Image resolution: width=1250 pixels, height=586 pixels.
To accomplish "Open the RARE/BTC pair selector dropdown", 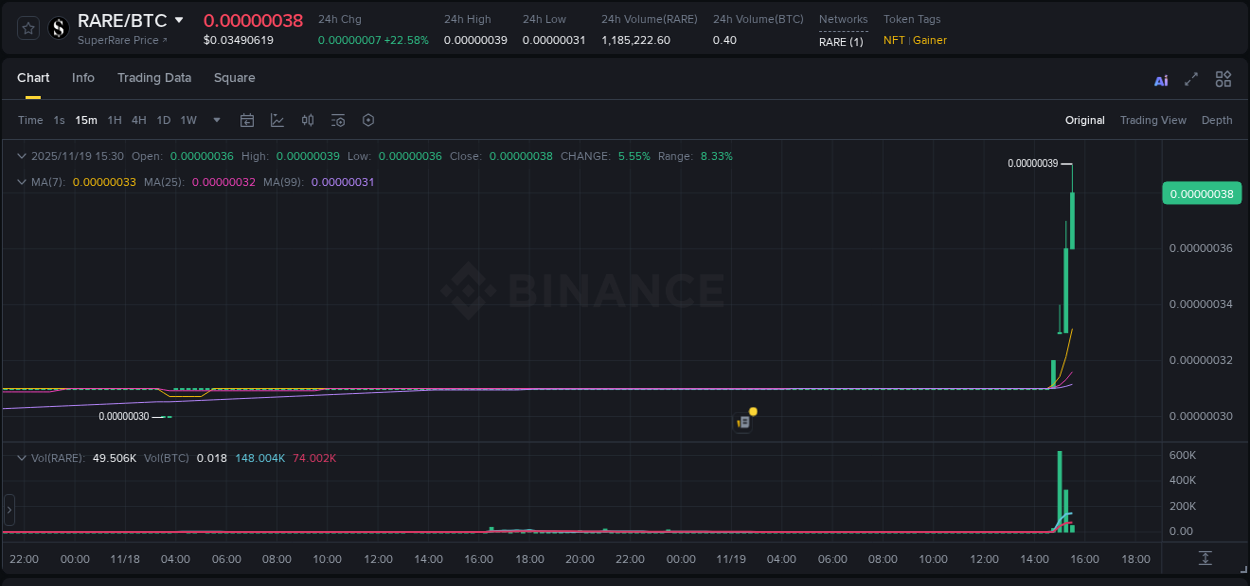I will coord(178,19).
